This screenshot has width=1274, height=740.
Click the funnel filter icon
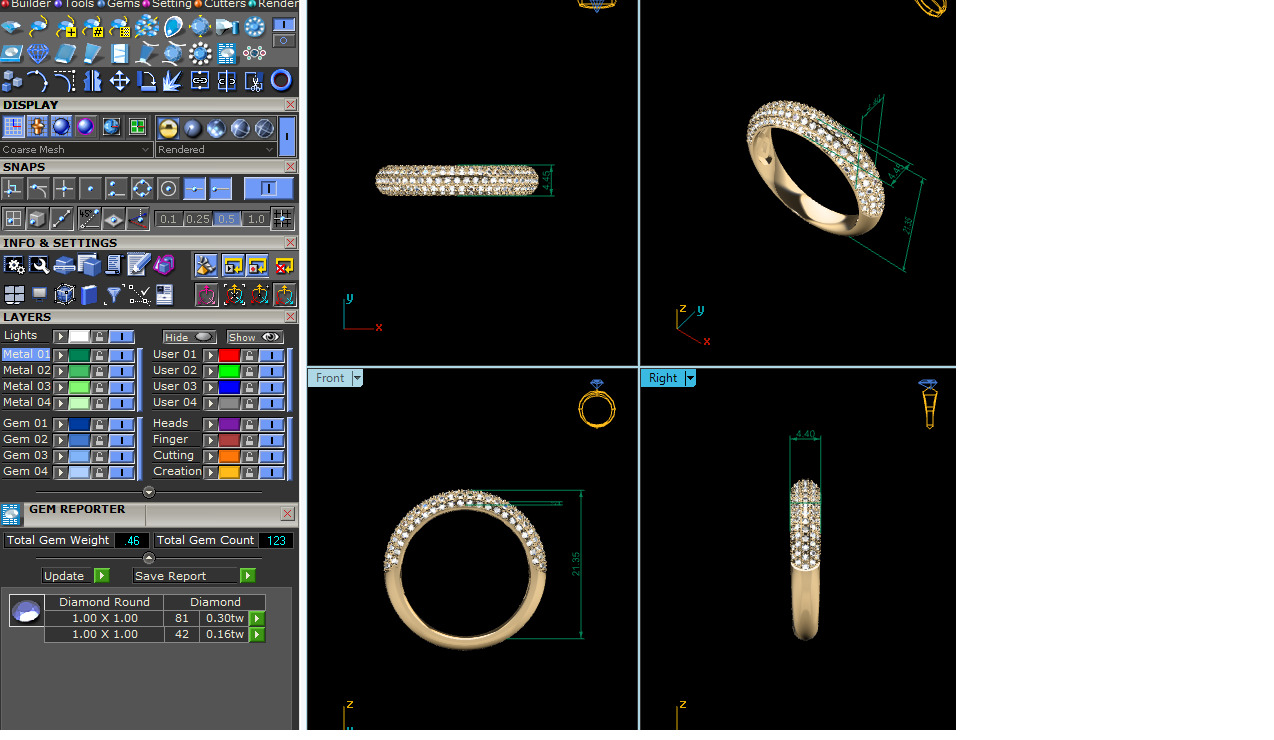pyautogui.click(x=113, y=294)
